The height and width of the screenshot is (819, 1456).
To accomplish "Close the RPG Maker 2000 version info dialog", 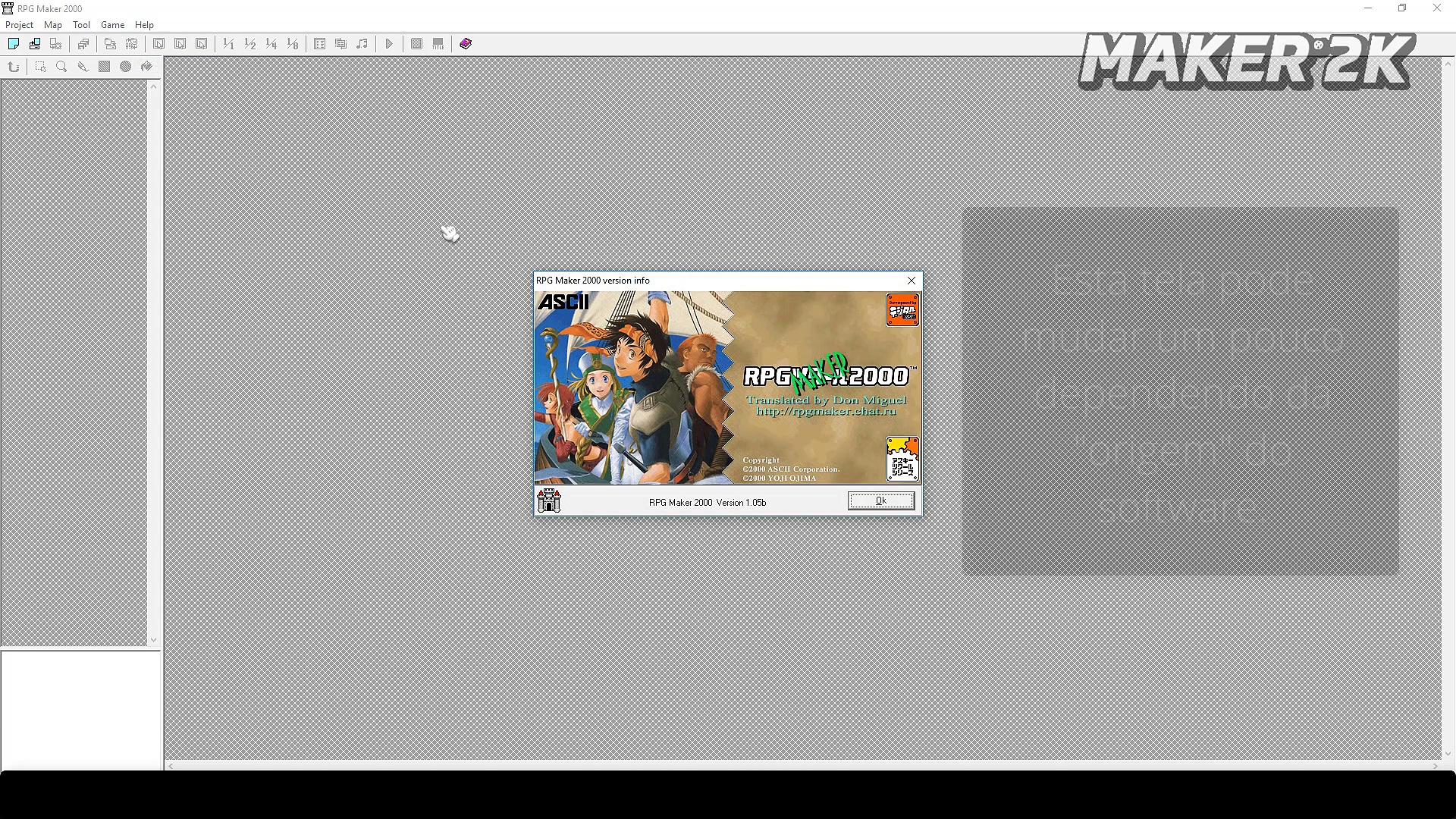I will click(912, 281).
